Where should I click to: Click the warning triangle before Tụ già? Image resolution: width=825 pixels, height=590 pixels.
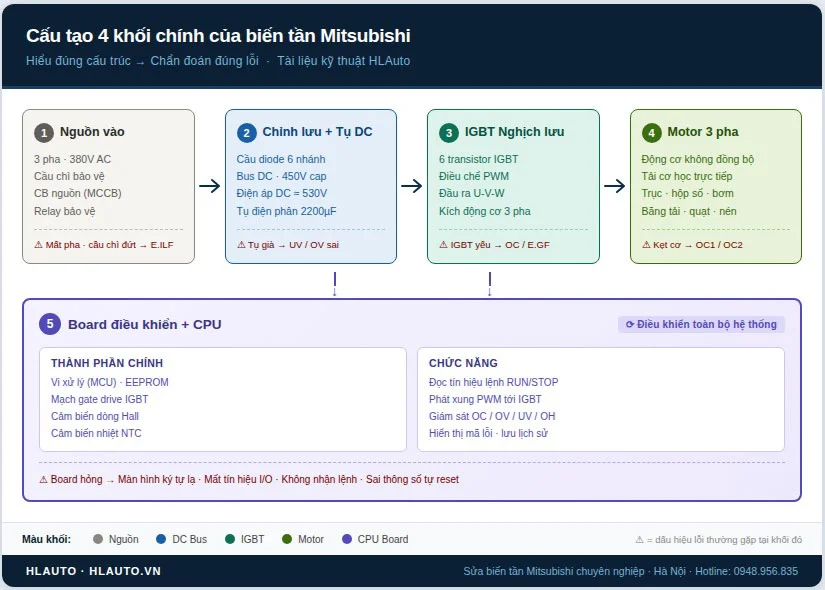(x=241, y=245)
